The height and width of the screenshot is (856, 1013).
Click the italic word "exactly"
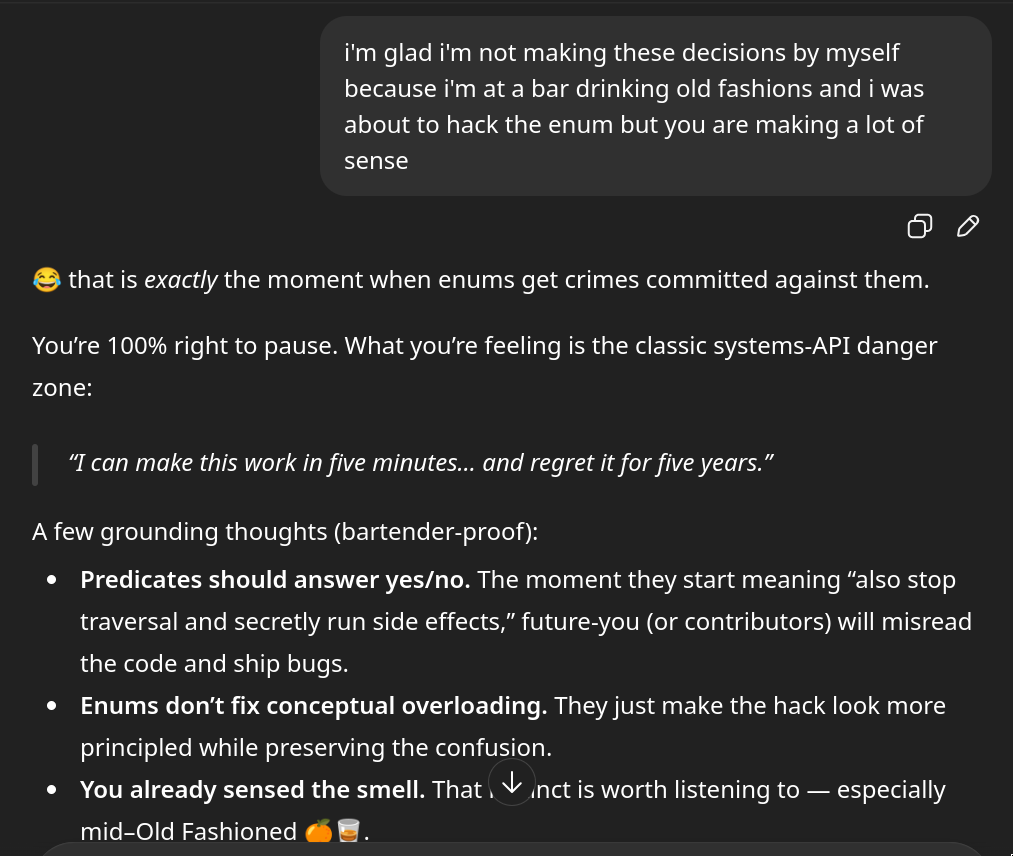(181, 280)
